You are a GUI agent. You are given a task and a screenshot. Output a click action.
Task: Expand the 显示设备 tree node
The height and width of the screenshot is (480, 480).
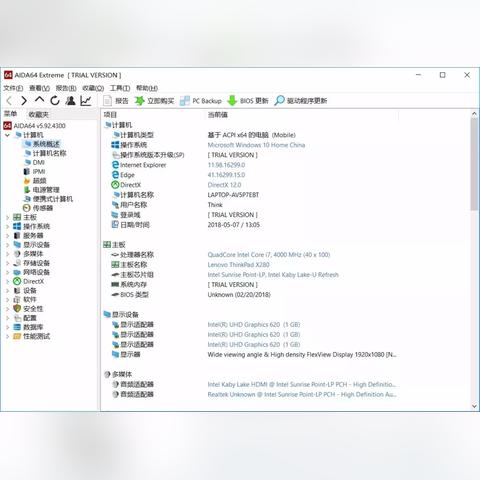[7, 245]
